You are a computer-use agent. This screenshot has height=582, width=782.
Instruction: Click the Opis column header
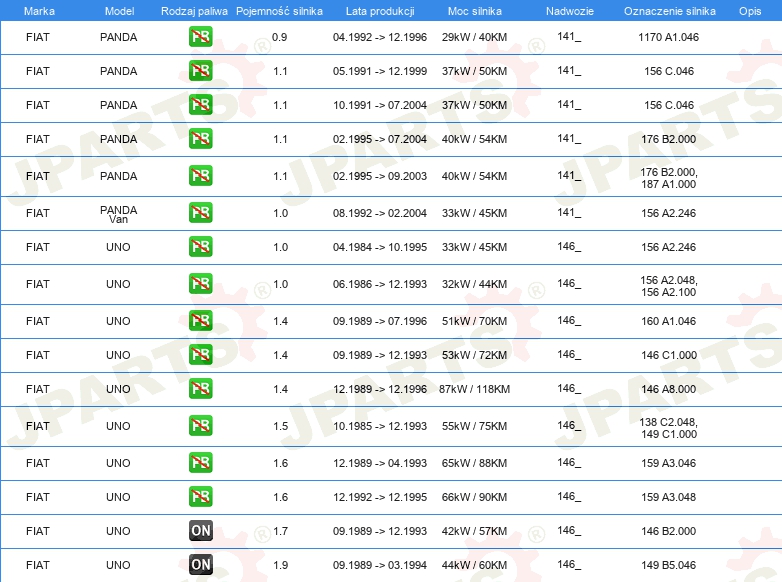(750, 11)
